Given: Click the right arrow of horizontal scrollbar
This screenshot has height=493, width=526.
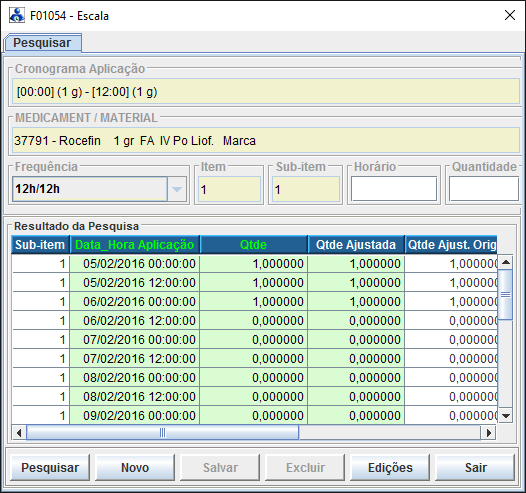Looking at the screenshot, I should 489,433.
